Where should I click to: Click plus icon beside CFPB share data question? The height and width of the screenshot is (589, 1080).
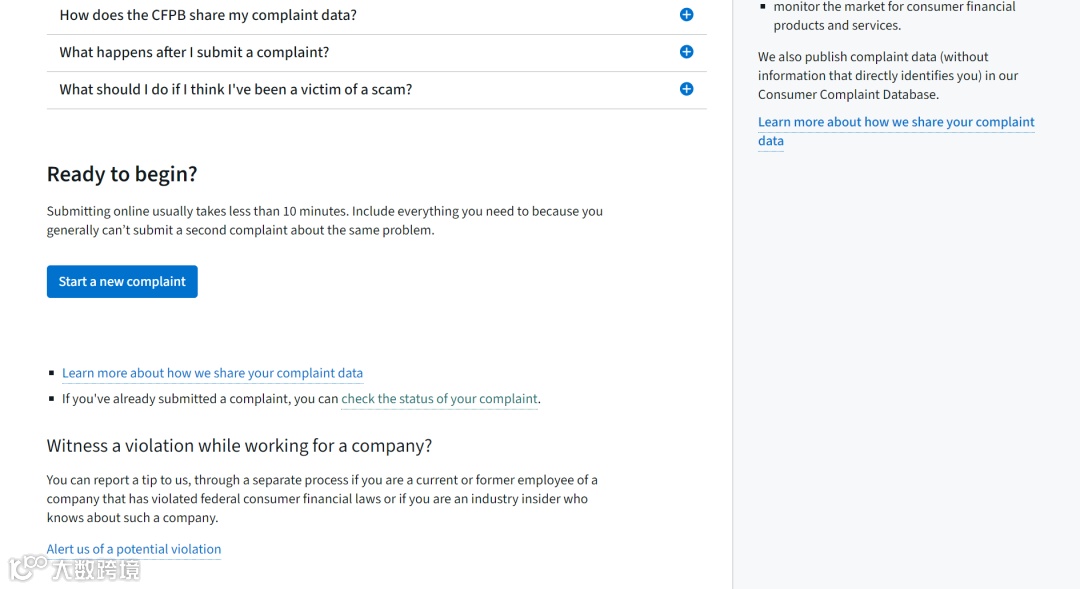coord(686,15)
